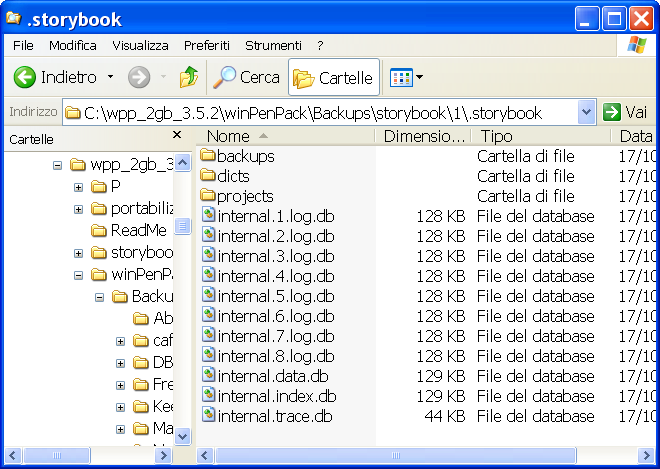Sort by the Nome column header

[285, 136]
